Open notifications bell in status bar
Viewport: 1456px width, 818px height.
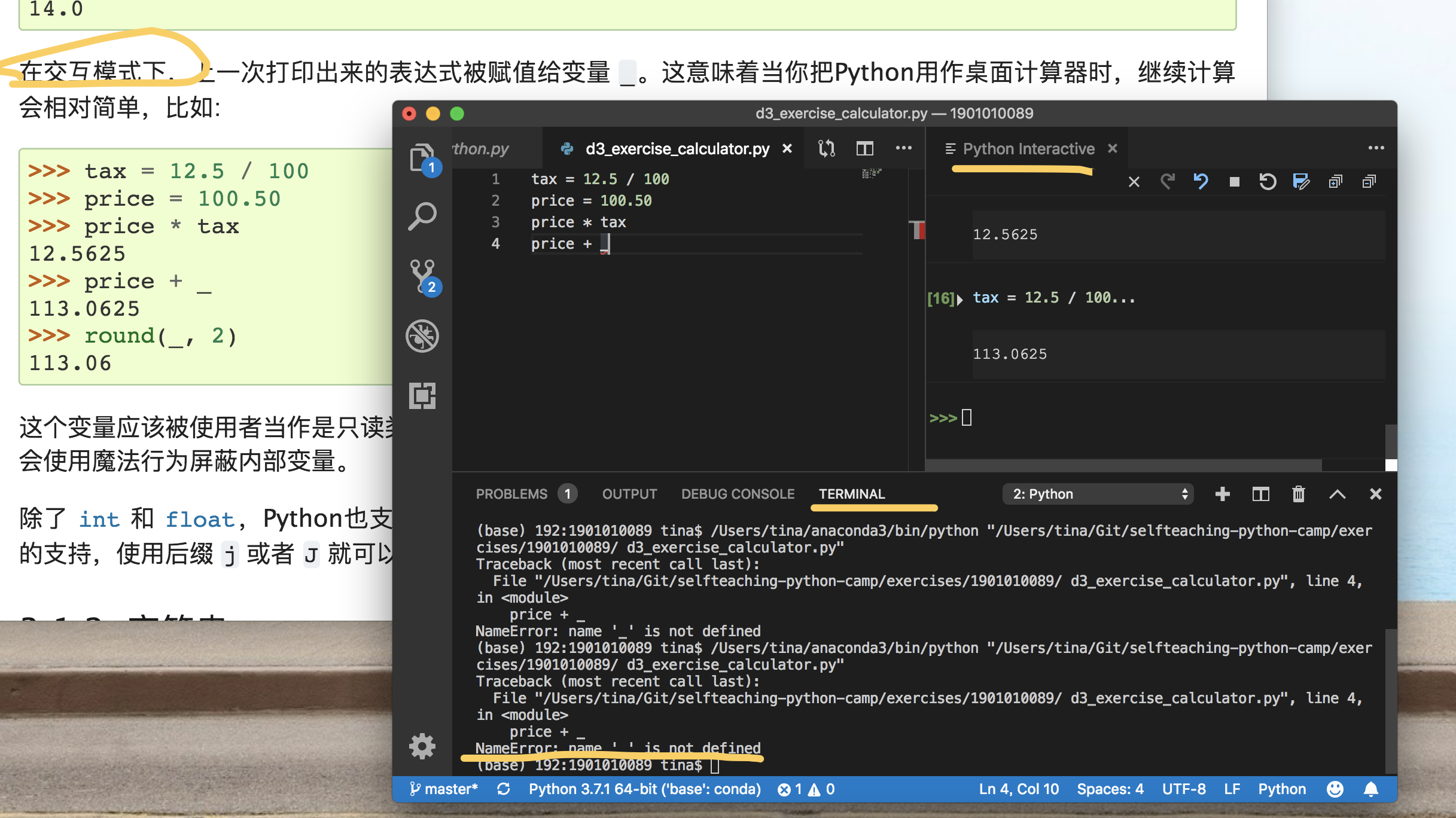(x=1371, y=789)
